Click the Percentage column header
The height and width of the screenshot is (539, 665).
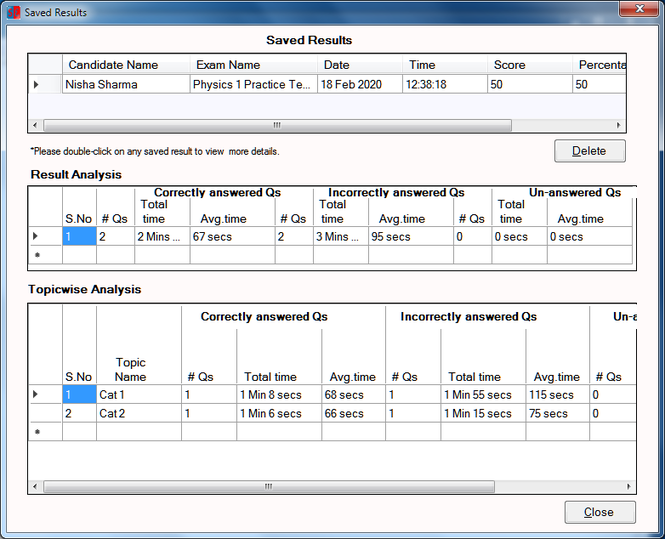(599, 65)
